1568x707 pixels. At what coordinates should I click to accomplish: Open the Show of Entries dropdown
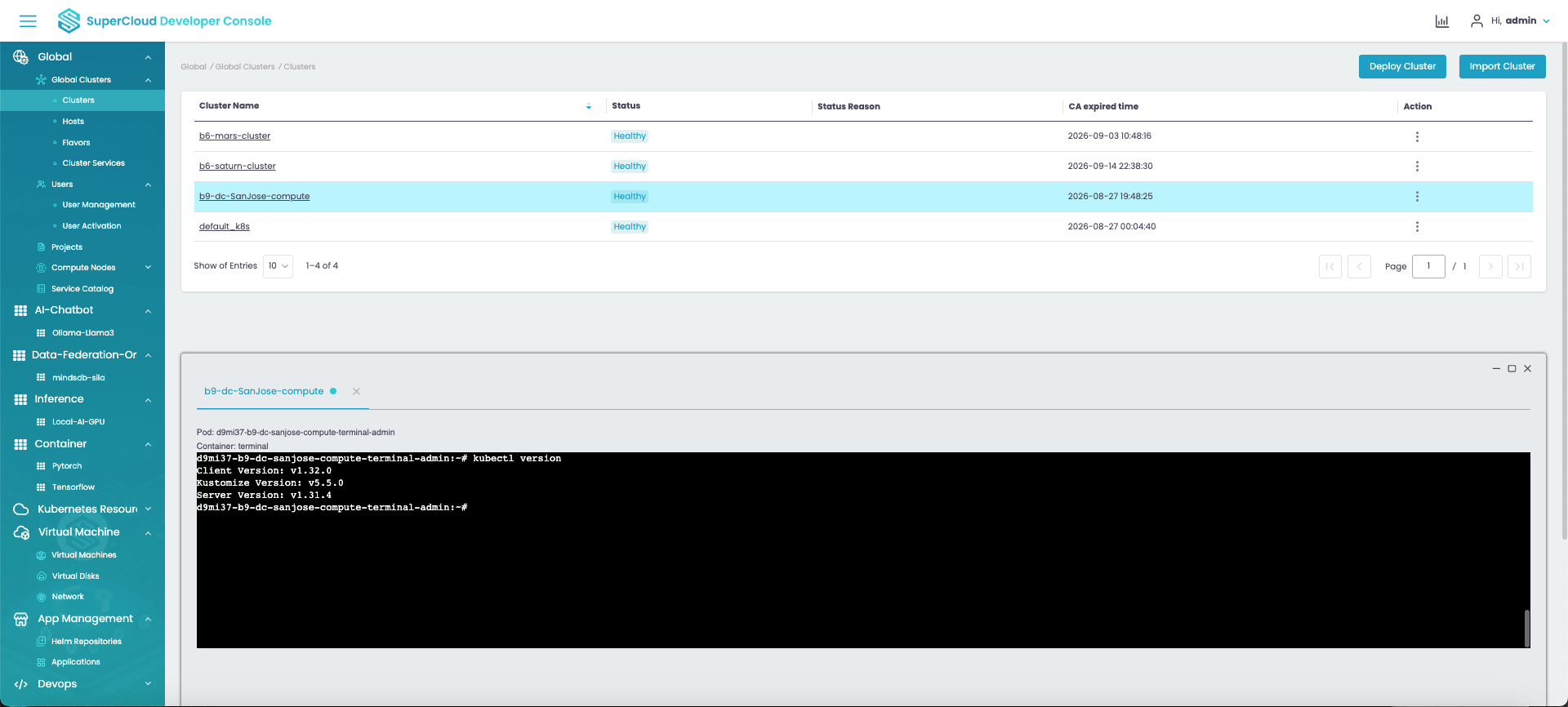pos(278,266)
